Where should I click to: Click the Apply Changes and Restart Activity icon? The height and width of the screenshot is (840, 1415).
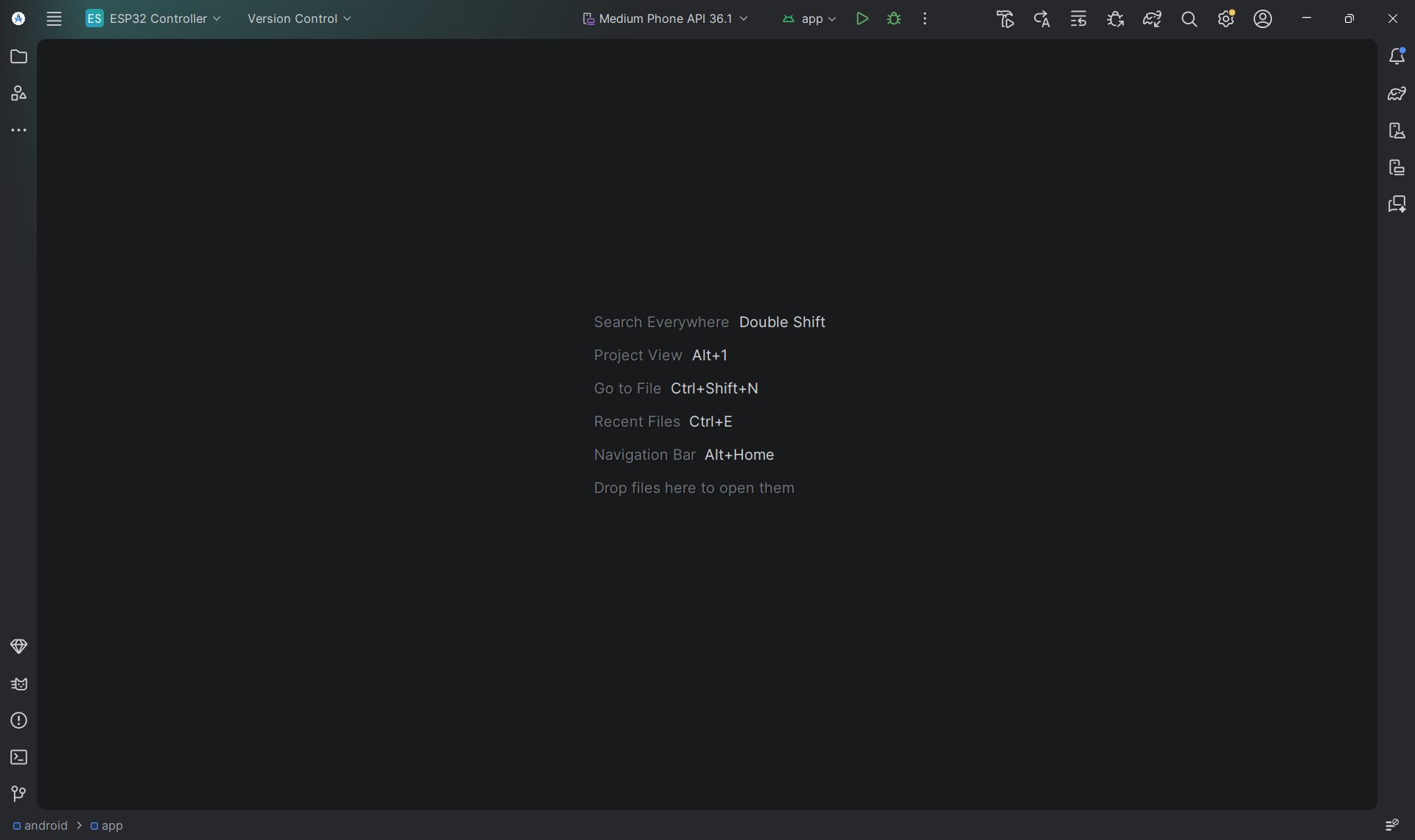click(1041, 19)
